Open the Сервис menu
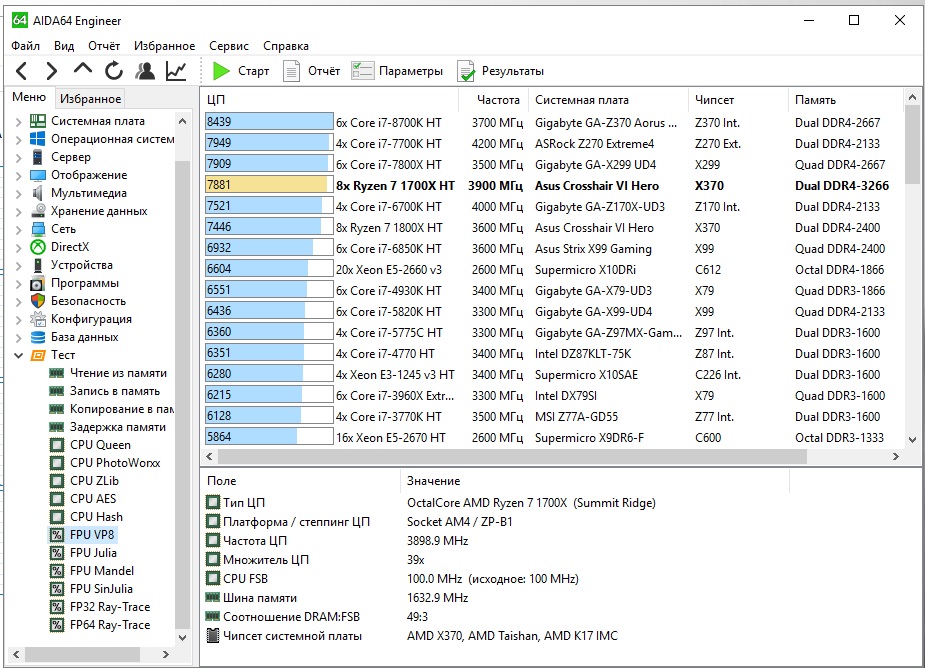The image size is (925, 668). point(228,45)
